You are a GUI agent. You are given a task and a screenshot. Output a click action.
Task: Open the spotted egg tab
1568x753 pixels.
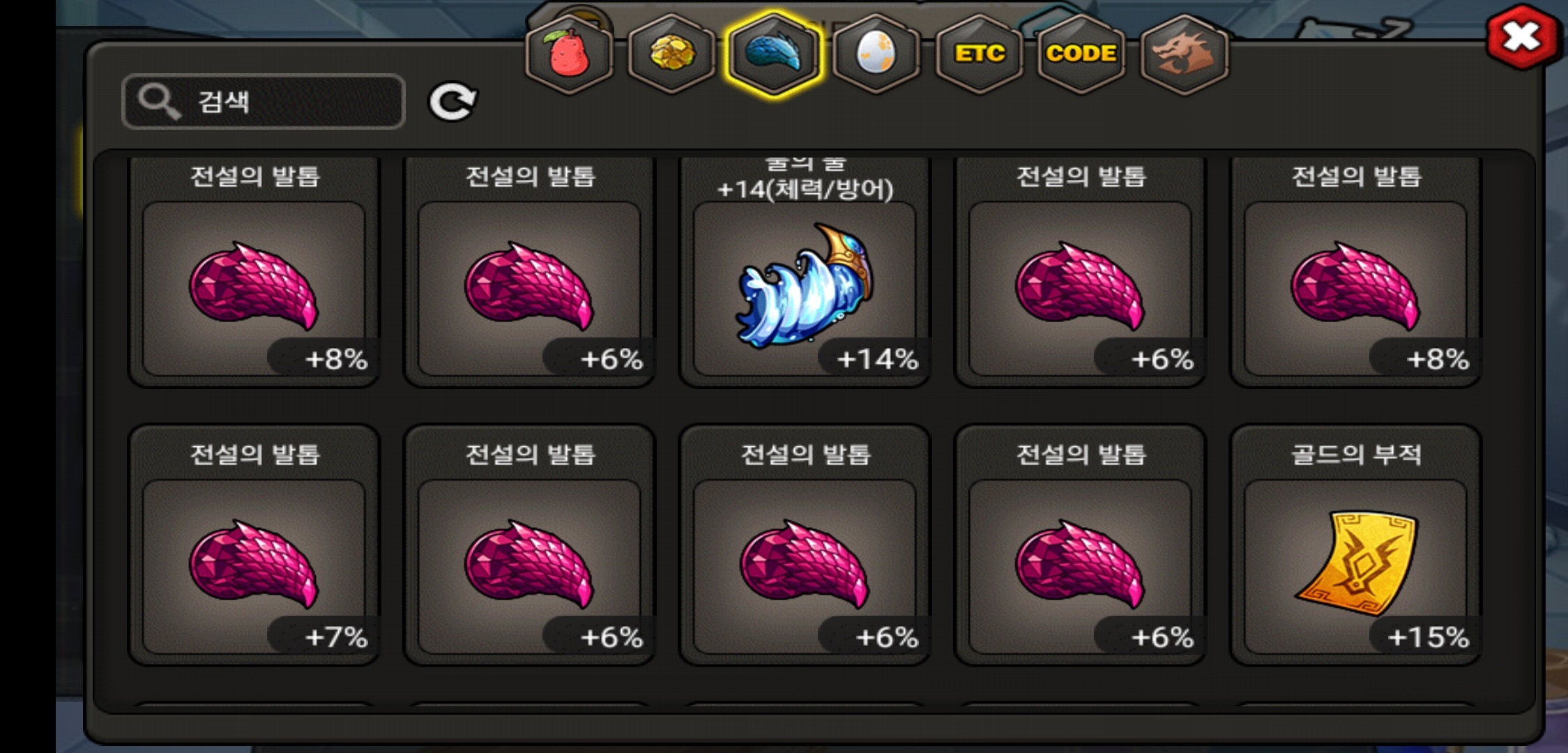876,54
